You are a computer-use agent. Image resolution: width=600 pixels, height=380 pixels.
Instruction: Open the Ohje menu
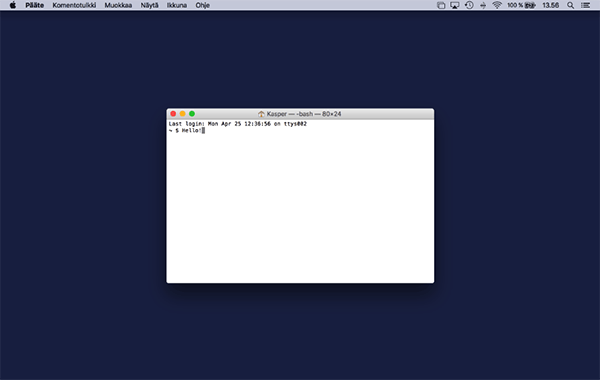[x=202, y=5]
